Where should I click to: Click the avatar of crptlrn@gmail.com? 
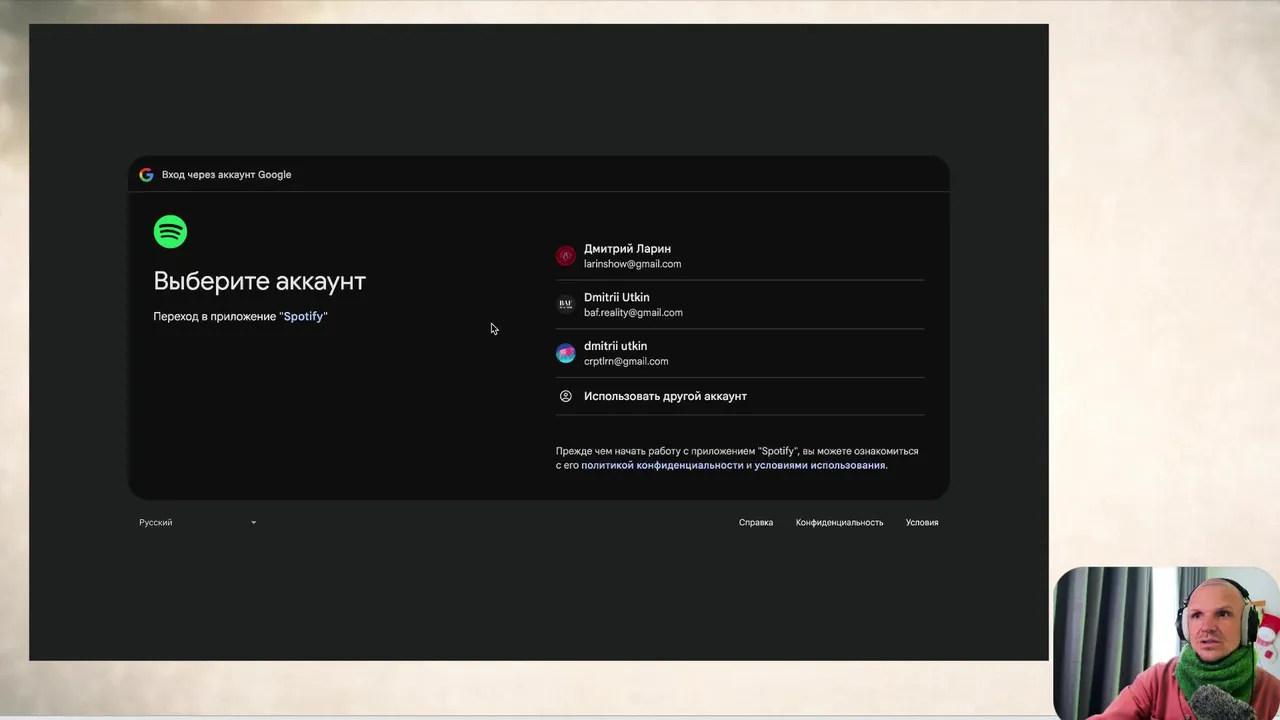566,353
